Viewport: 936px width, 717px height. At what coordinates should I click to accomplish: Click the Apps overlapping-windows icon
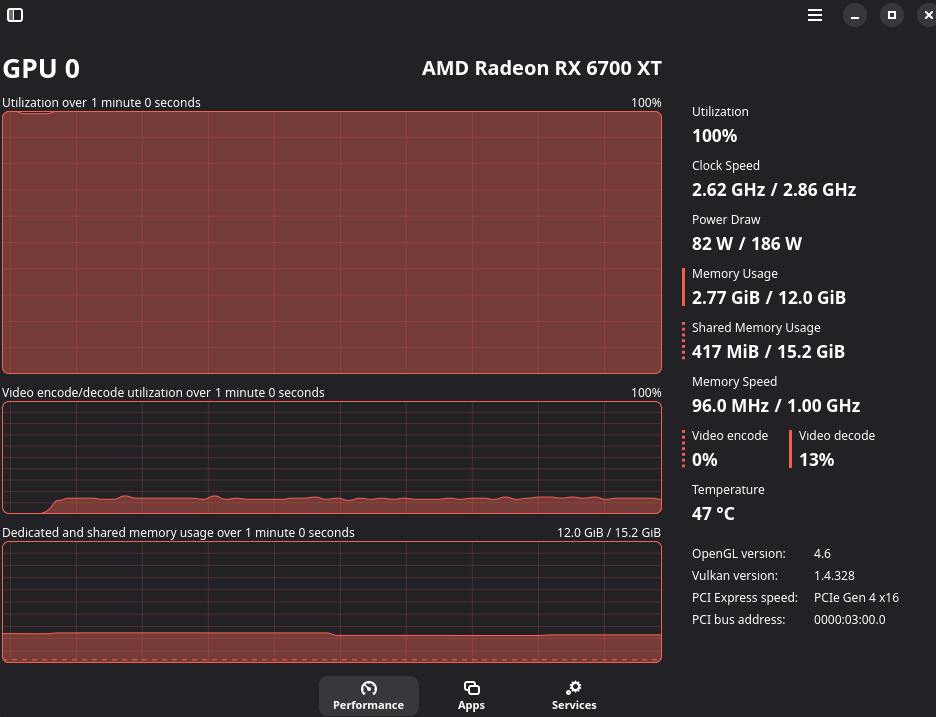(471, 687)
